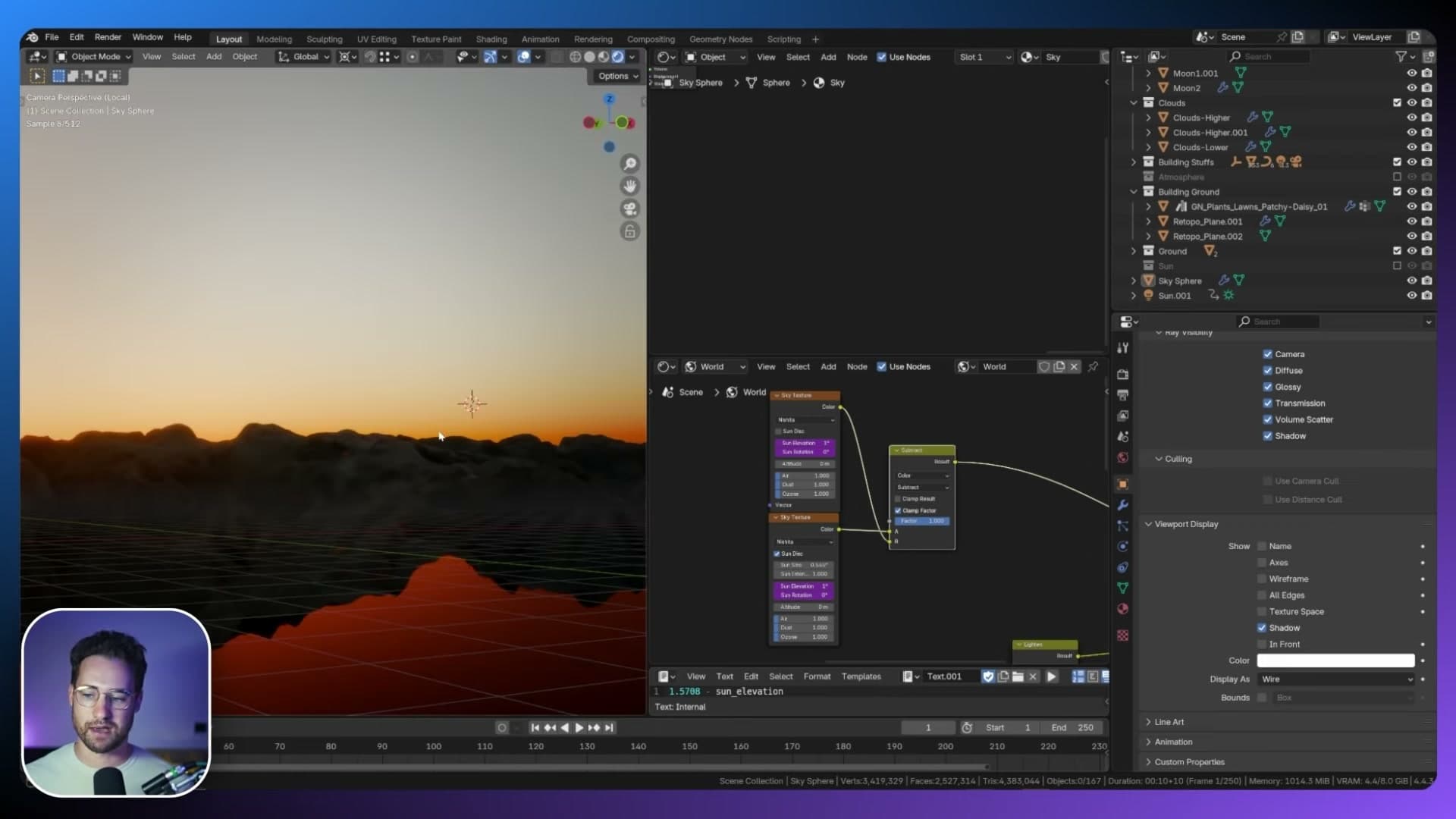Open the File menu
Viewport: 1456px width, 819px height.
point(52,37)
